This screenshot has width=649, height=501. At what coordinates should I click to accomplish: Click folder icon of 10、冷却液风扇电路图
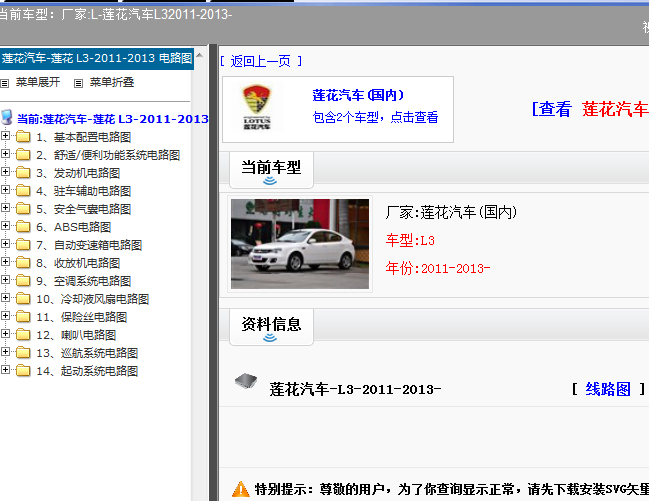(23, 299)
